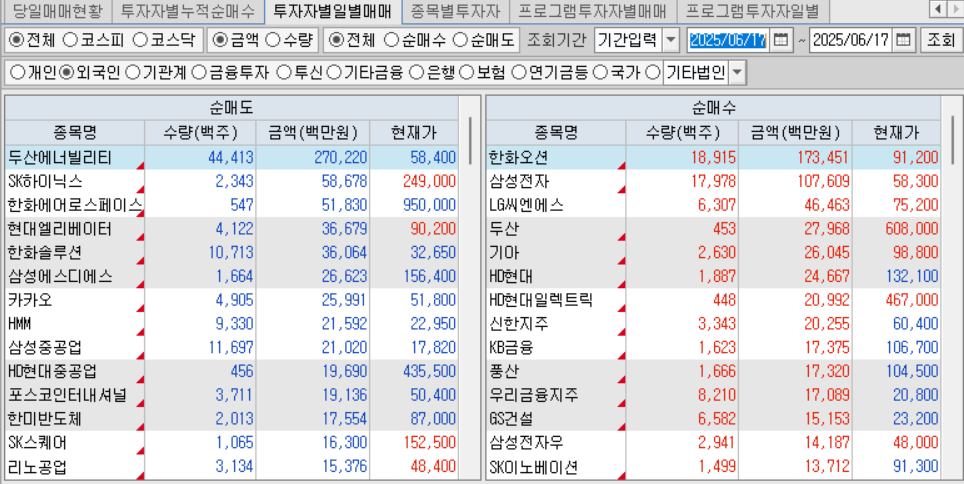Viewport: 964px width, 484px height.
Task: Sort 순매도 table by 금액(백만원) header
Action: coord(312,132)
